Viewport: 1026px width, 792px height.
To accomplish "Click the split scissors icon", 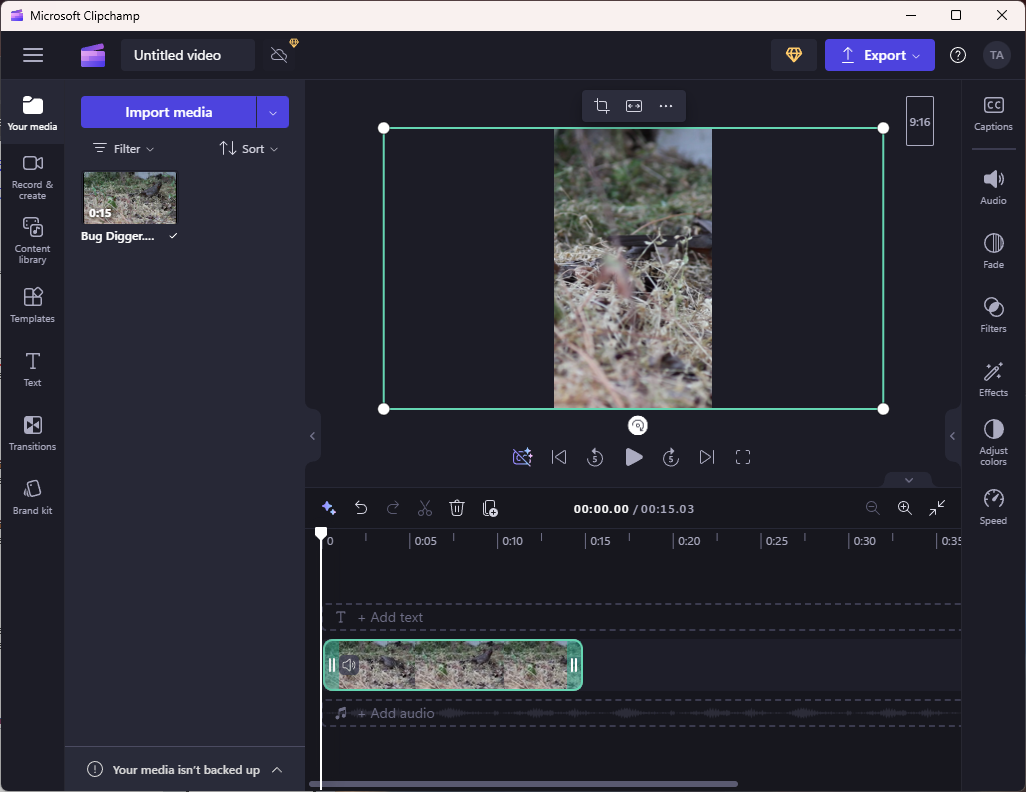I will (425, 508).
